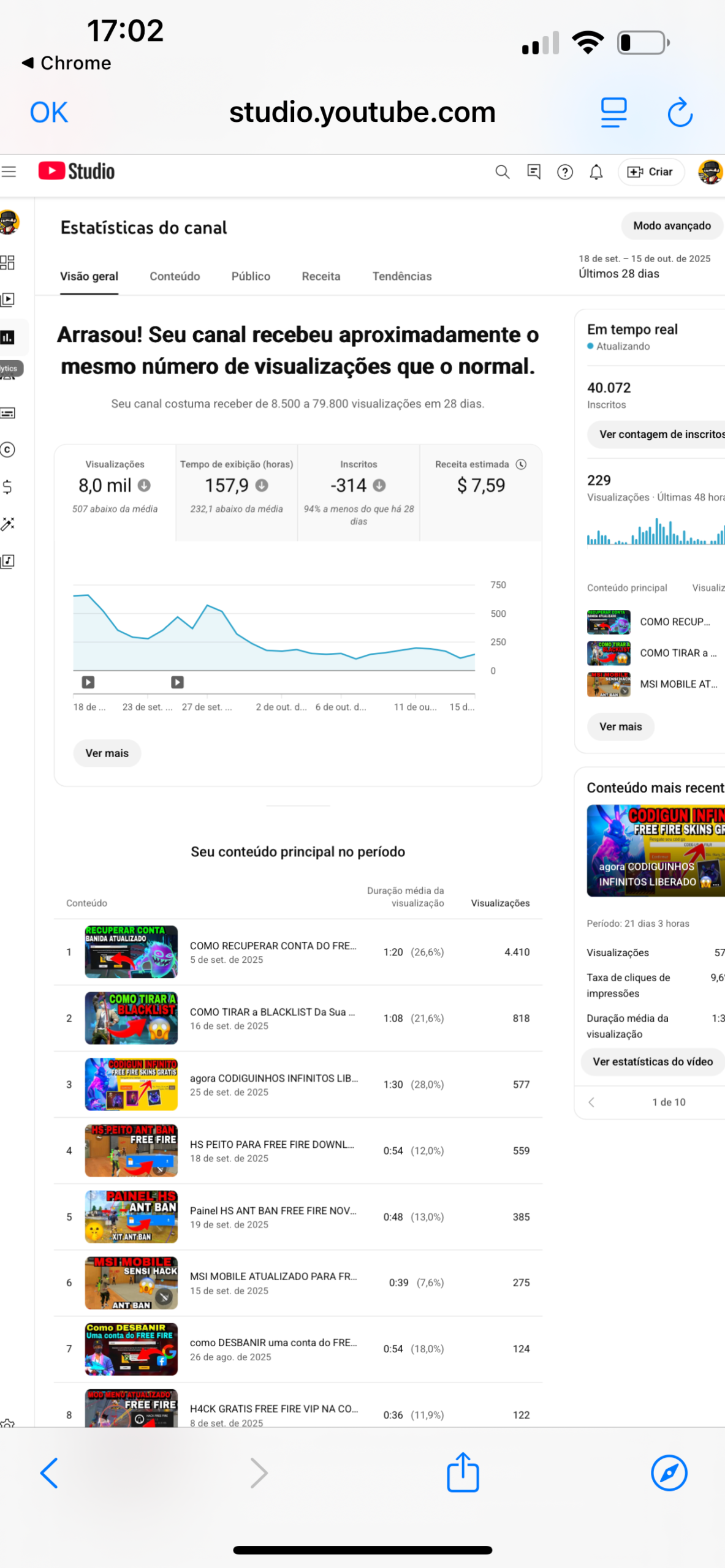Open the Content icon in sidebar
Viewport: 725px width, 1568px height.
click(x=7, y=300)
